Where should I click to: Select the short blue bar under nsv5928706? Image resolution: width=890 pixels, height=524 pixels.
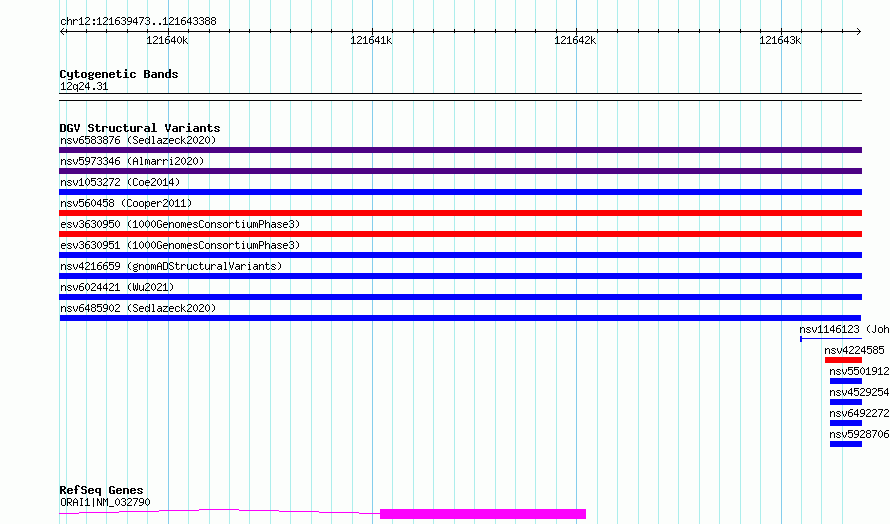846,444
